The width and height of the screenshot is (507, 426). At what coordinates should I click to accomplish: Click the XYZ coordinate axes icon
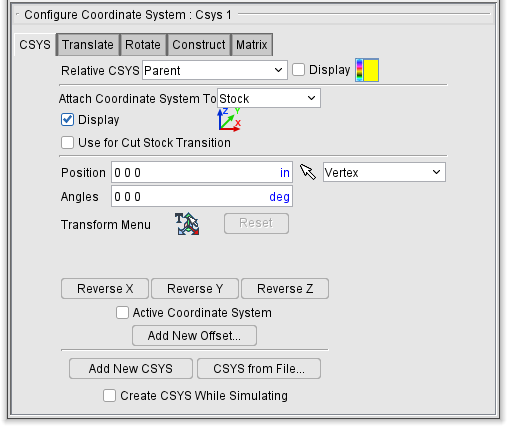(x=229, y=120)
